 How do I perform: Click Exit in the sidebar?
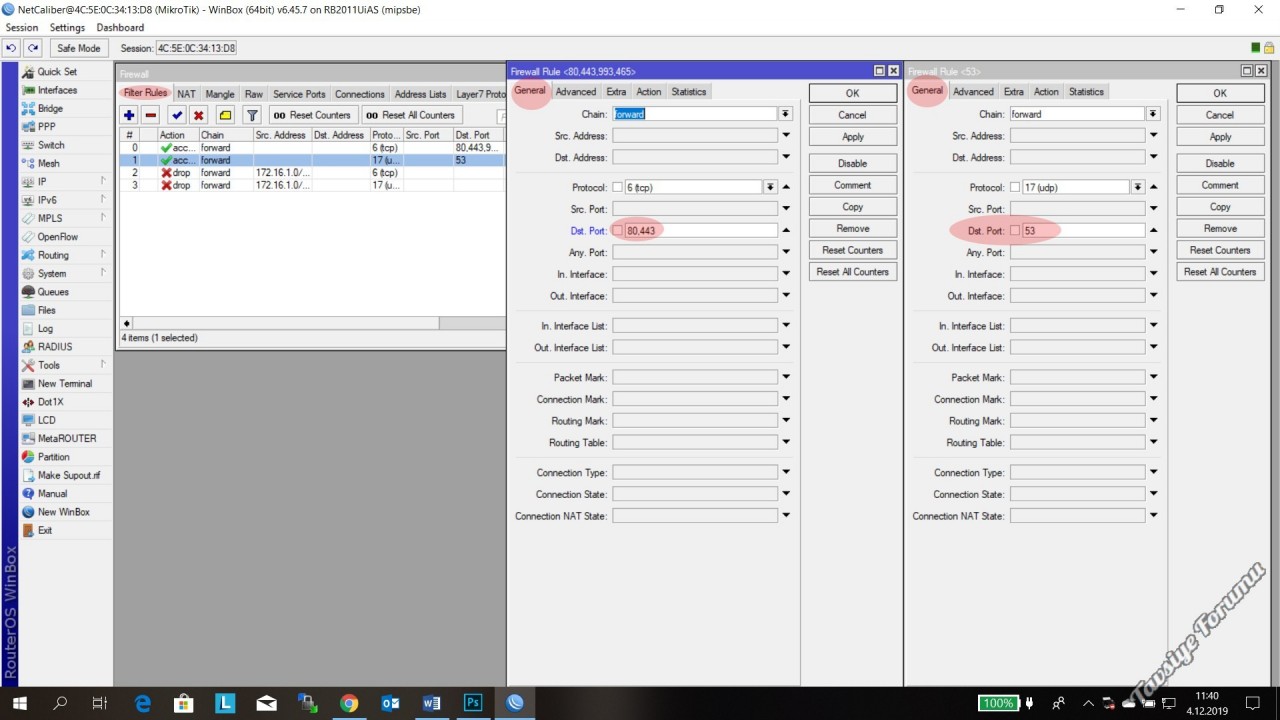45,530
